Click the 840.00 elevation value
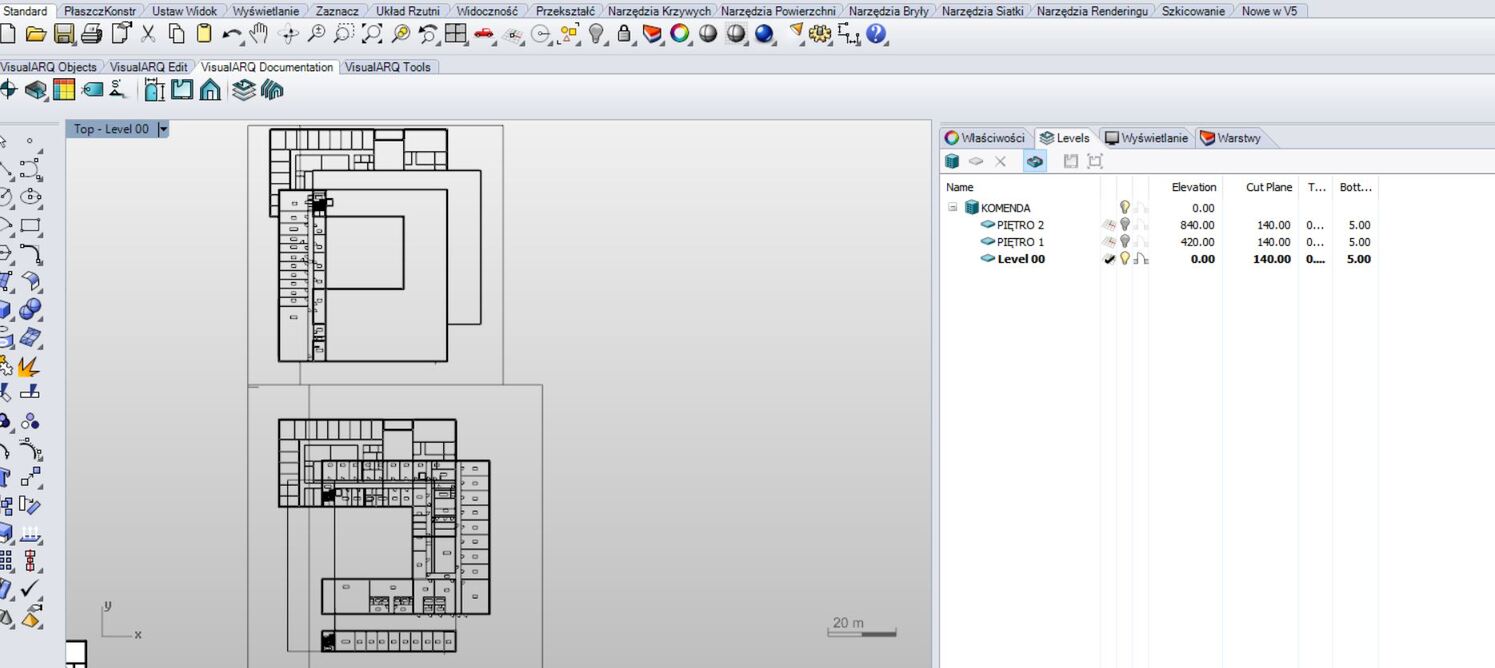This screenshot has height=668, width=1495. 1198,225
